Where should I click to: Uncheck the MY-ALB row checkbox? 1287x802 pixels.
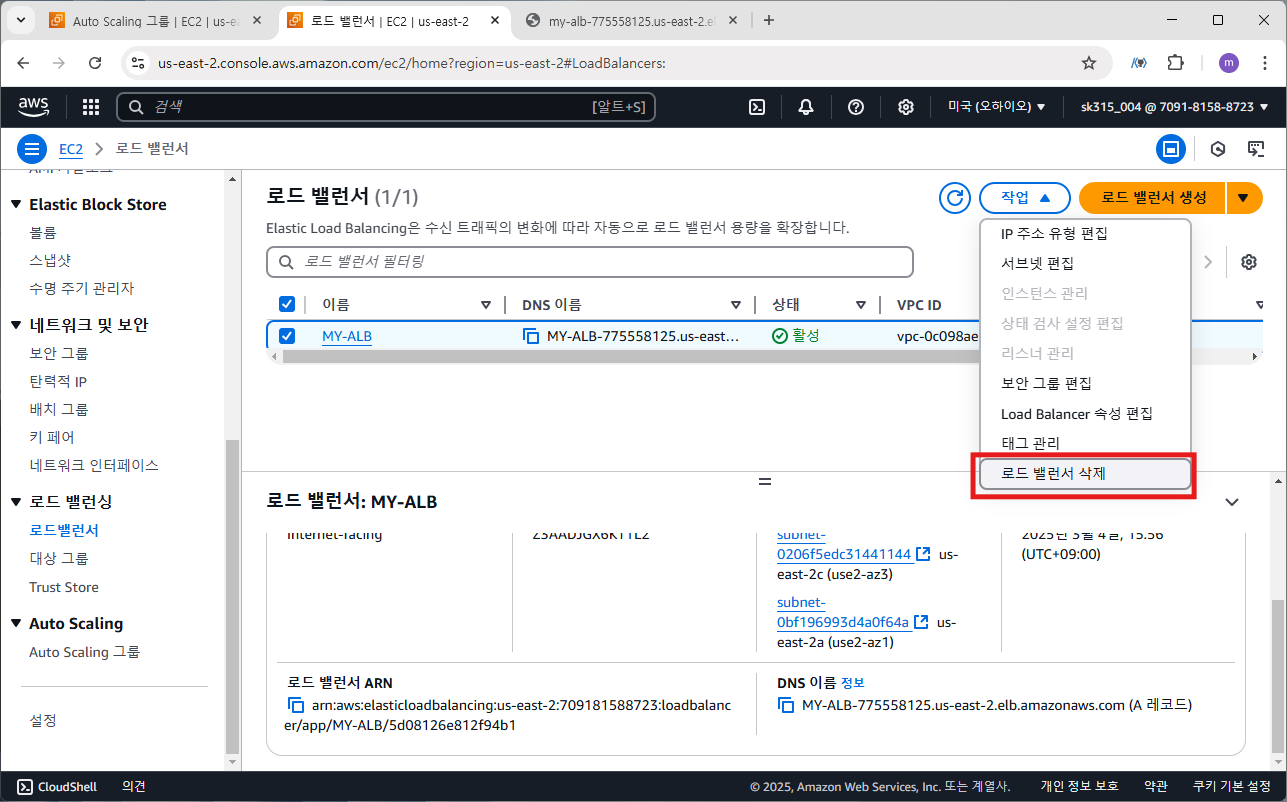point(287,336)
